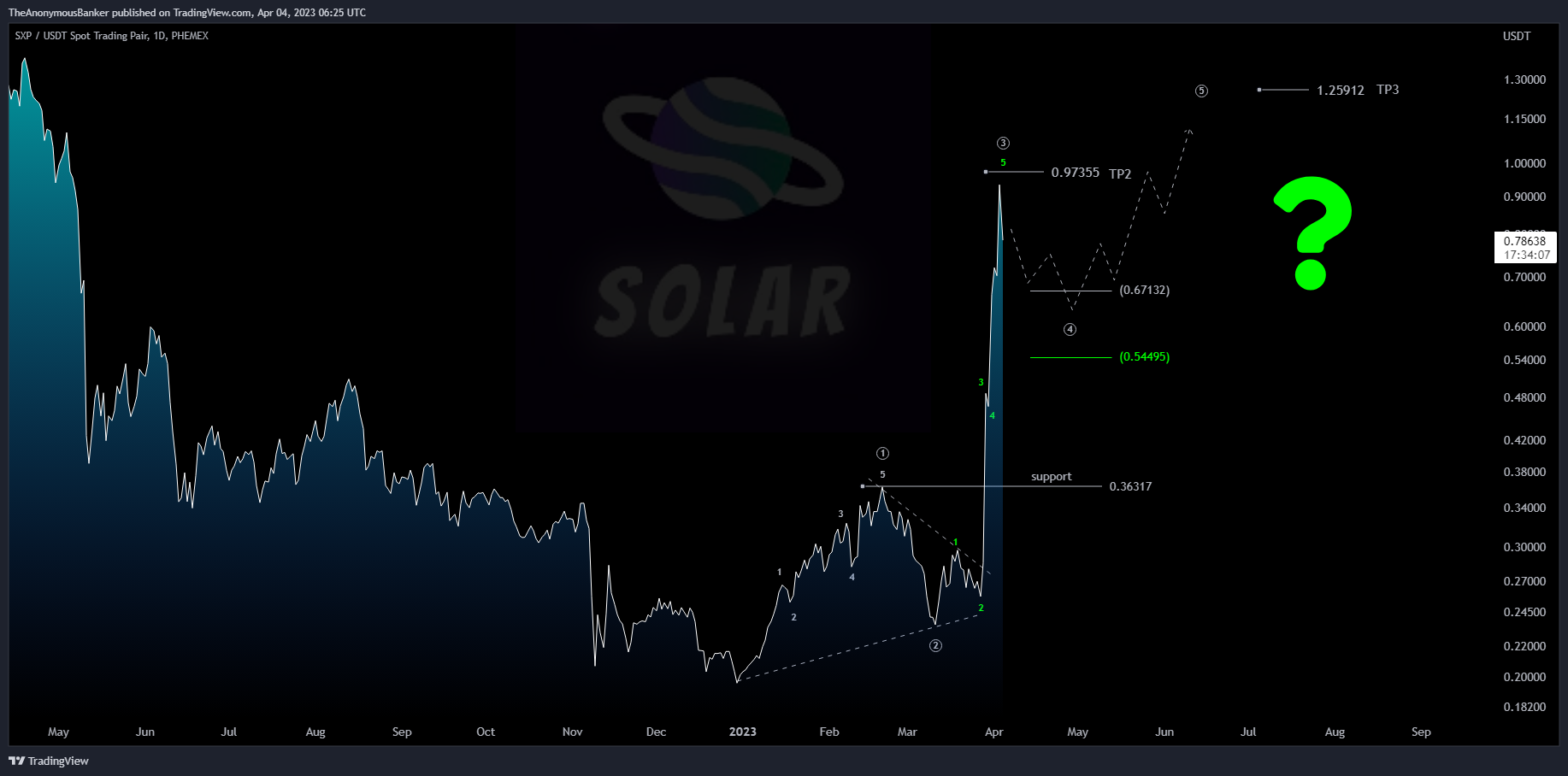Click the big green question mark
The image size is (1568, 776).
click(1312, 232)
